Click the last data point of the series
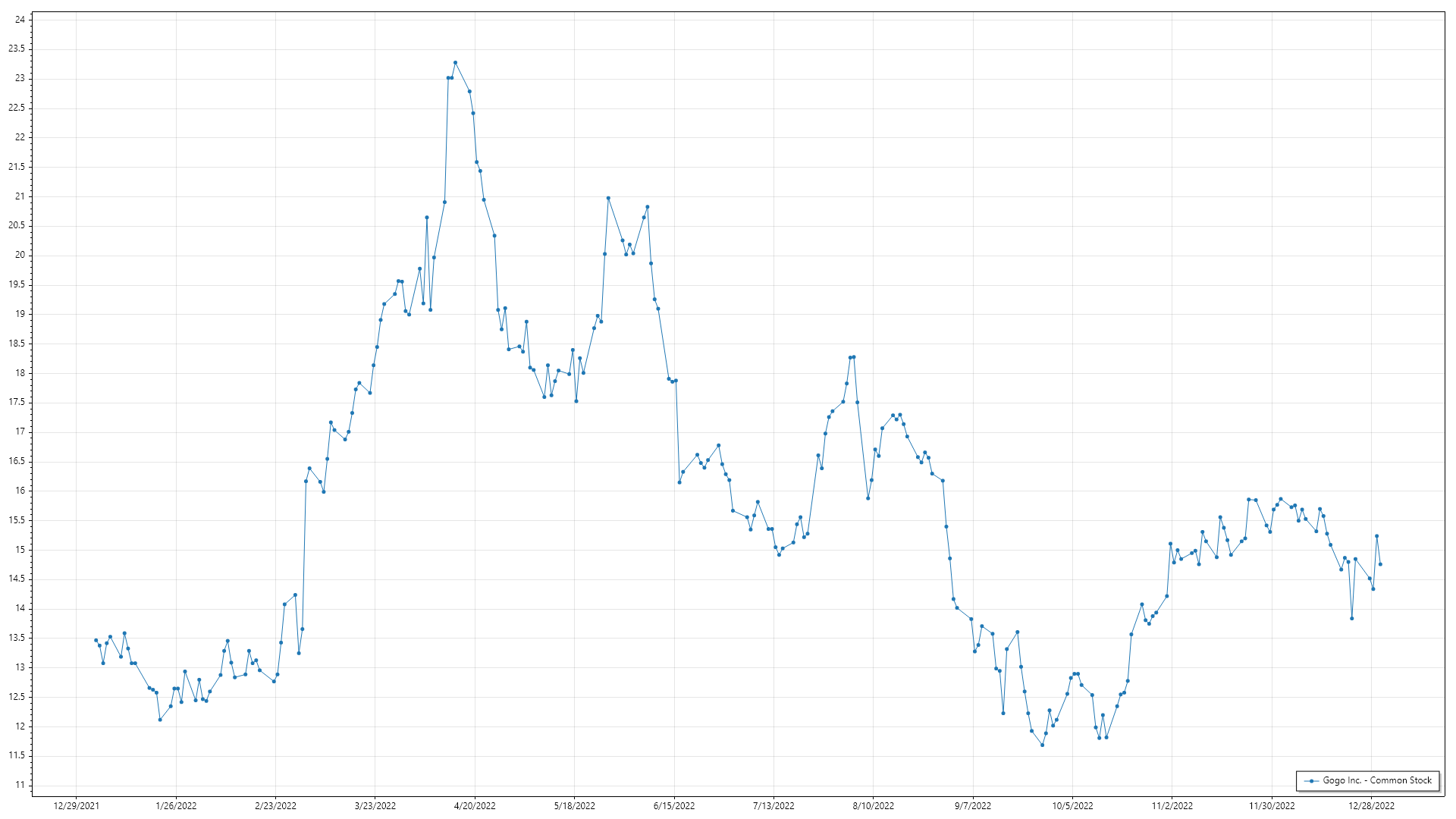This screenshot has height=819, width=1456. coord(1380,564)
